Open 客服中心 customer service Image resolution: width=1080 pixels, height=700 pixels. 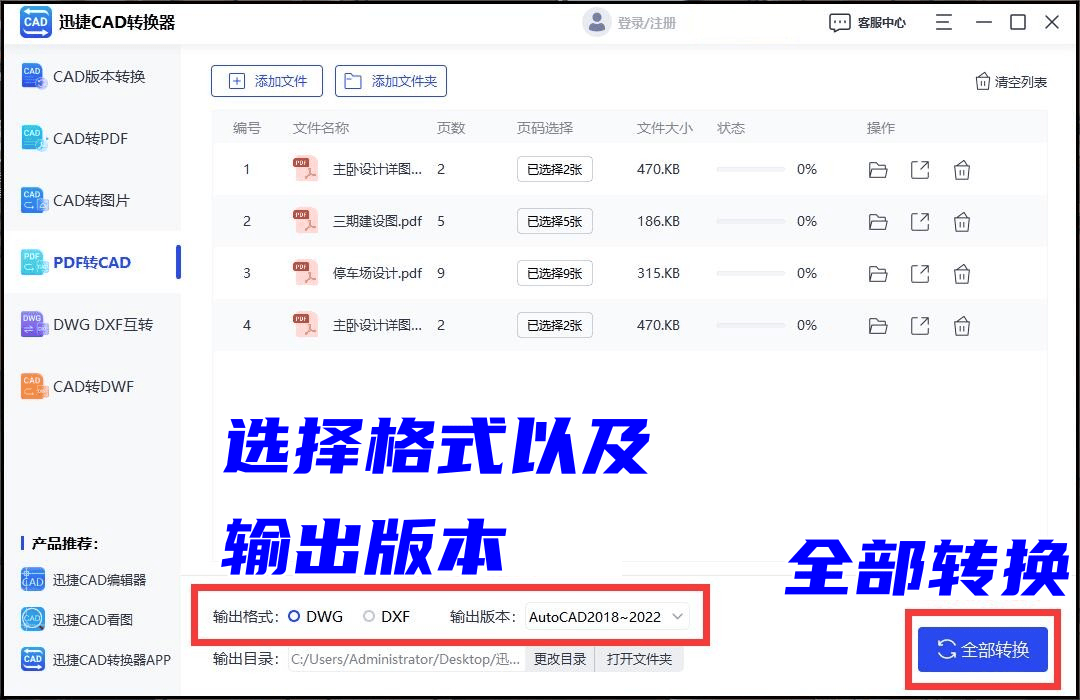point(868,23)
